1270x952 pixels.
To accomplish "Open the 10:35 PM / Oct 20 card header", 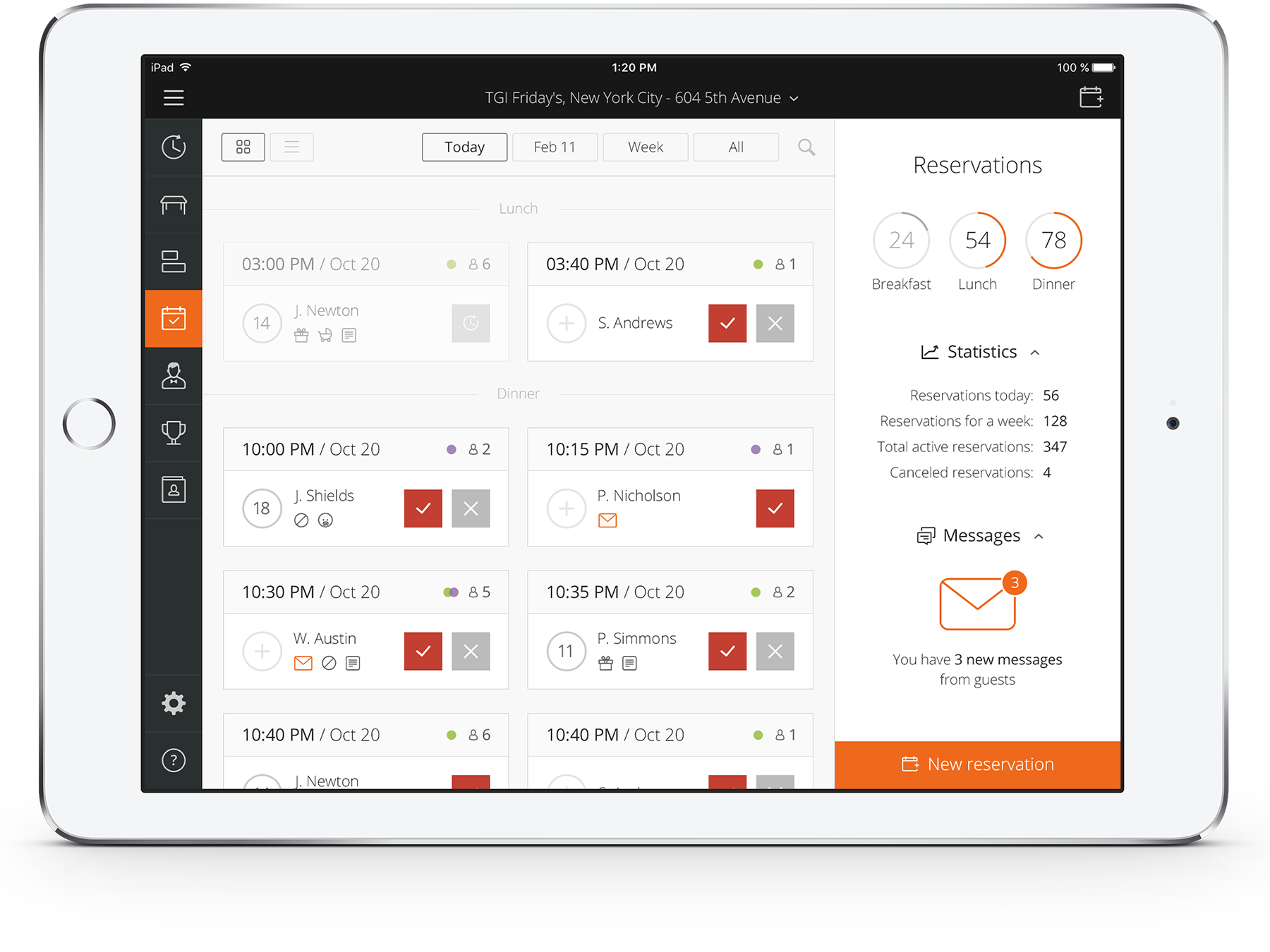I will (670, 592).
